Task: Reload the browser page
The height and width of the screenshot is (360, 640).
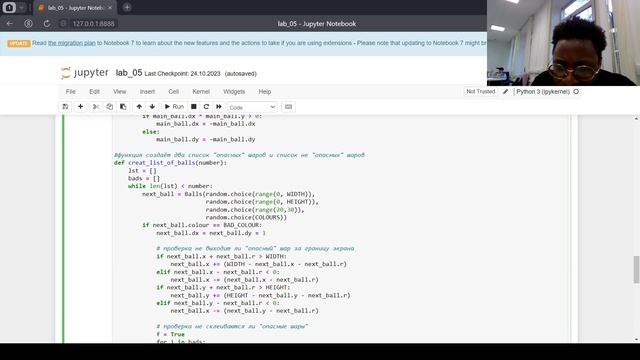Action: pyautogui.click(x=47, y=24)
